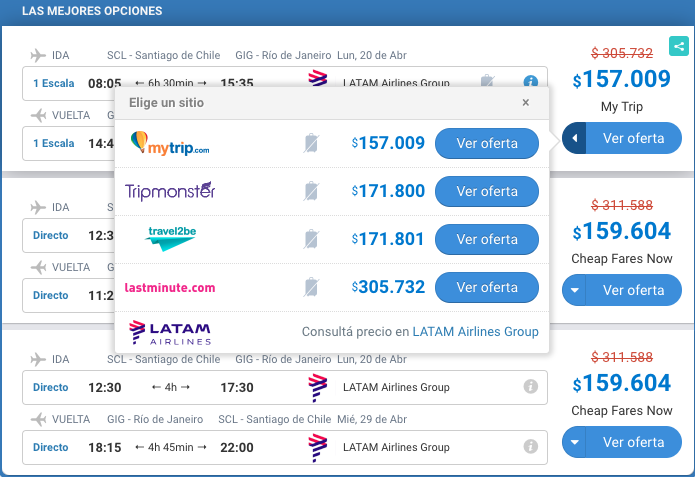Click '1 Escala' on 08:05 flight
The height and width of the screenshot is (477, 695).
54,83
